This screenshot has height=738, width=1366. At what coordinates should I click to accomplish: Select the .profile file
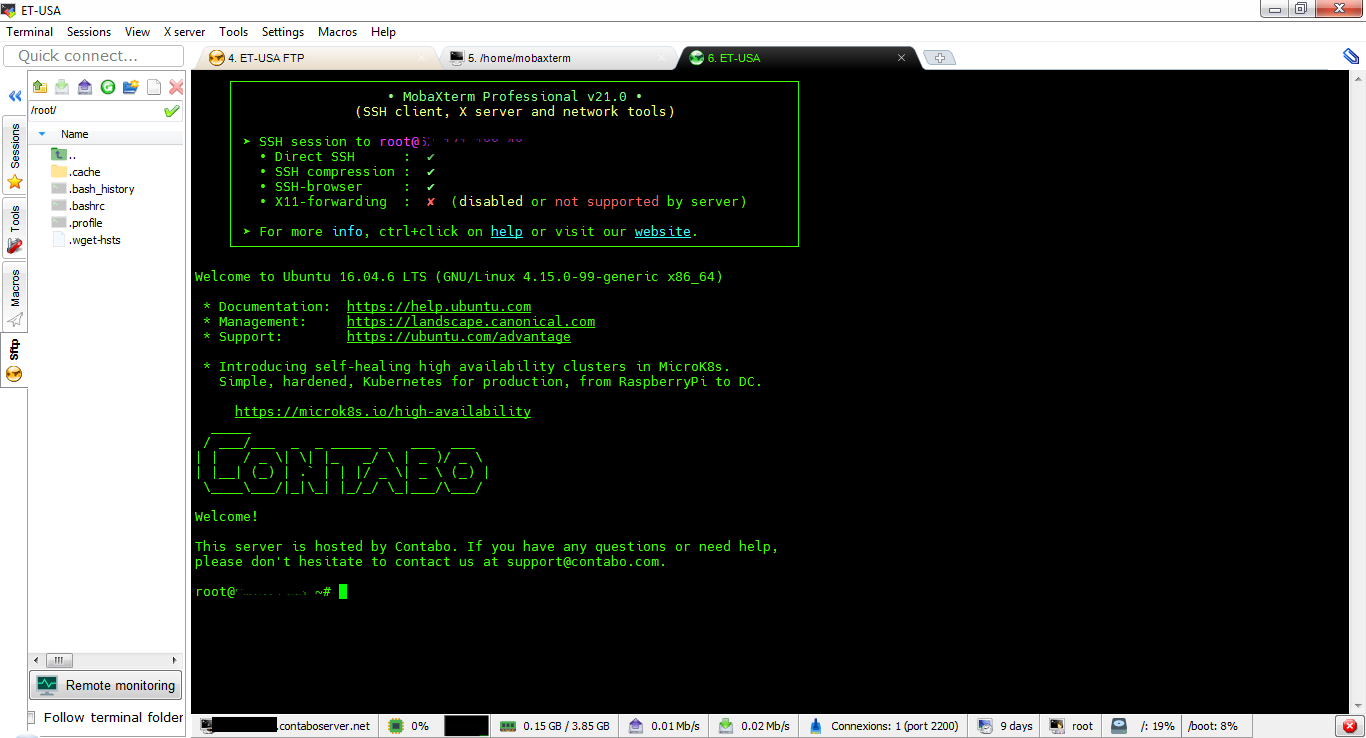pos(77,223)
